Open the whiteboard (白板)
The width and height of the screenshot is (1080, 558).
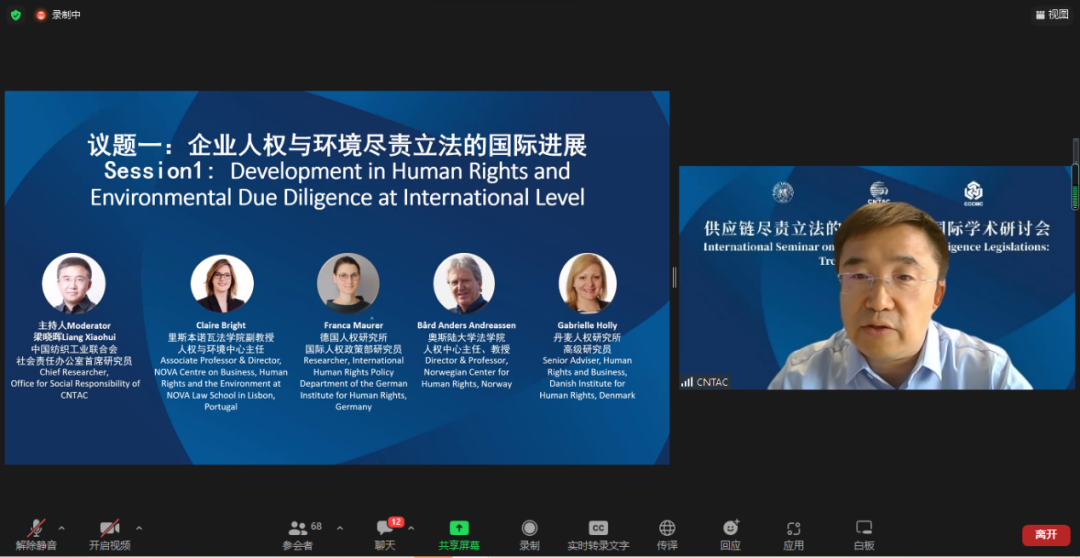click(864, 534)
